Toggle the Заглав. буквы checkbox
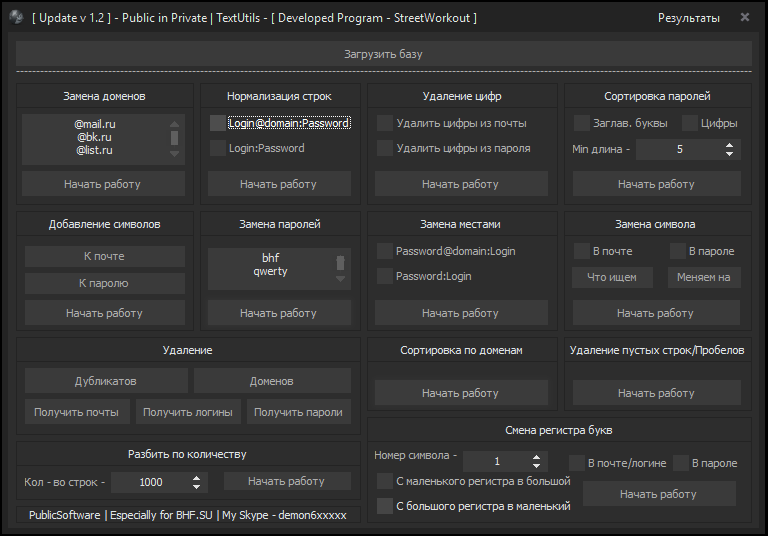 pyautogui.click(x=582, y=124)
